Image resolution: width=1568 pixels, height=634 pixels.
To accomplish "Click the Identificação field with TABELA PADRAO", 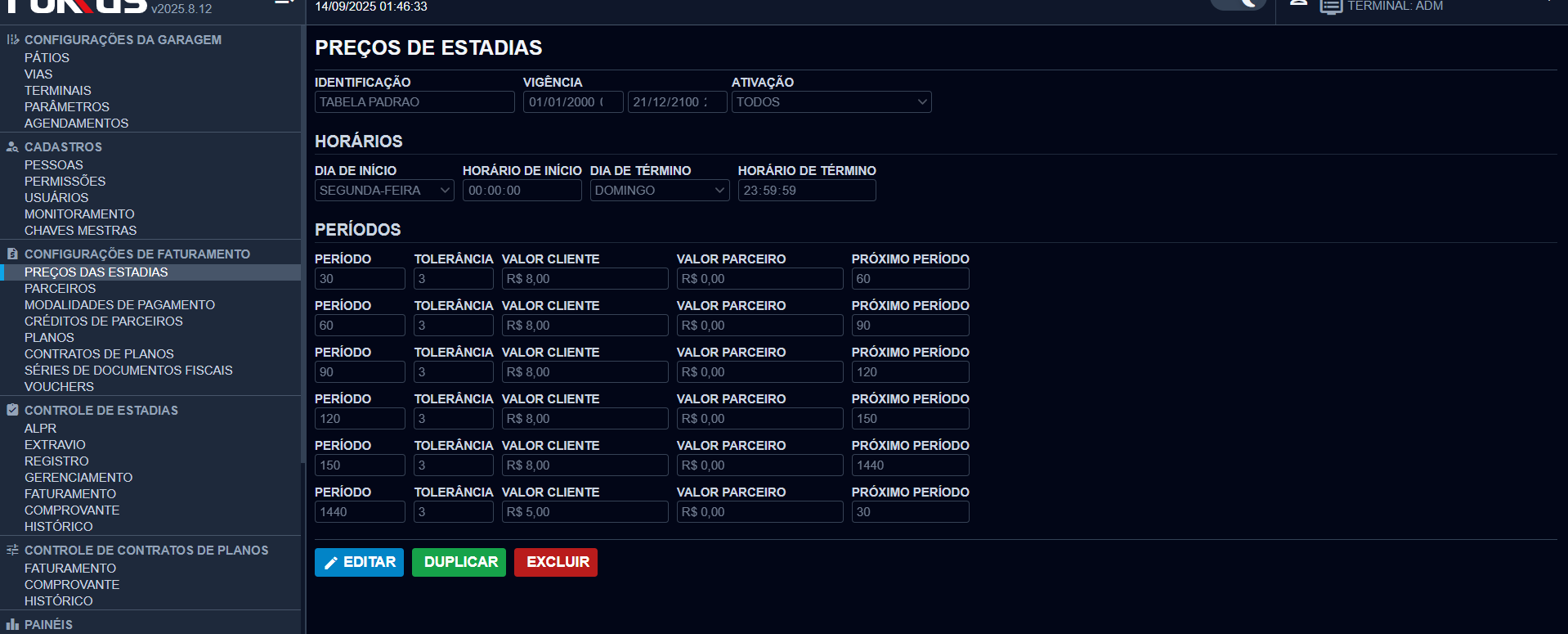I will pyautogui.click(x=414, y=102).
